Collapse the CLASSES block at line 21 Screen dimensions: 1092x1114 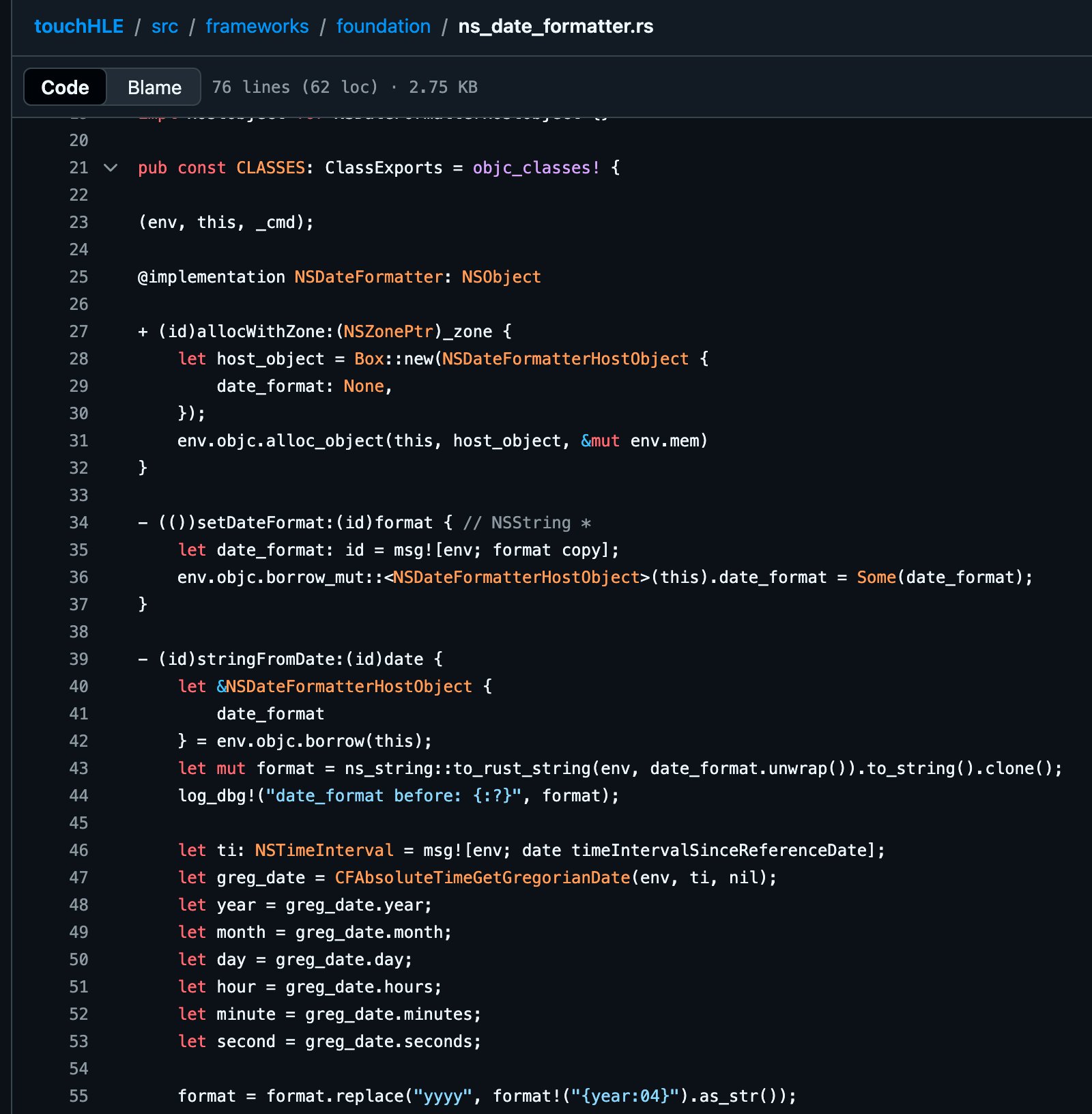point(111,168)
